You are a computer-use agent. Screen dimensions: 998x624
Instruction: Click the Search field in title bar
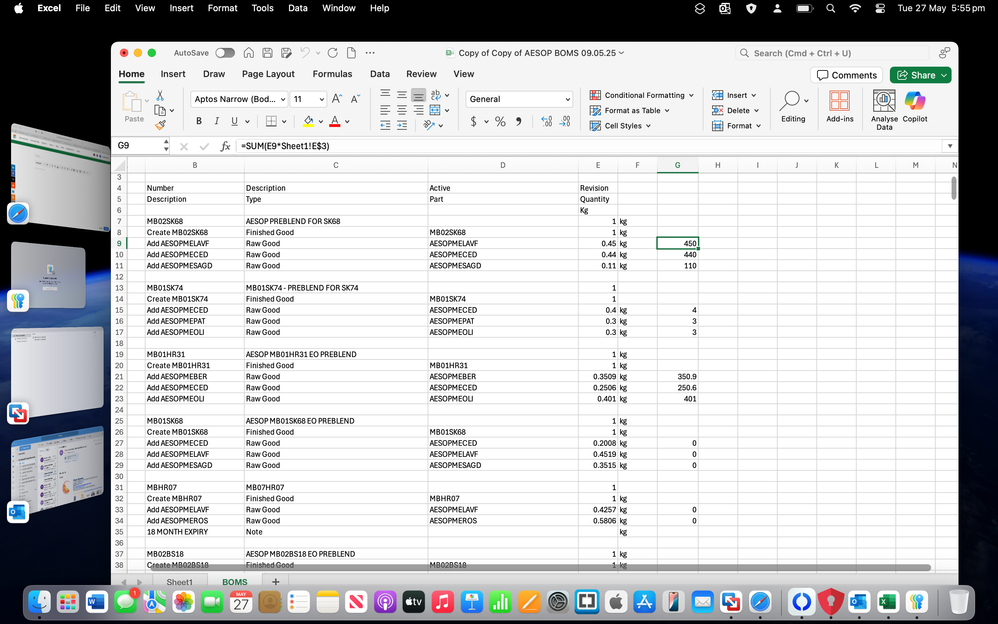(x=833, y=53)
